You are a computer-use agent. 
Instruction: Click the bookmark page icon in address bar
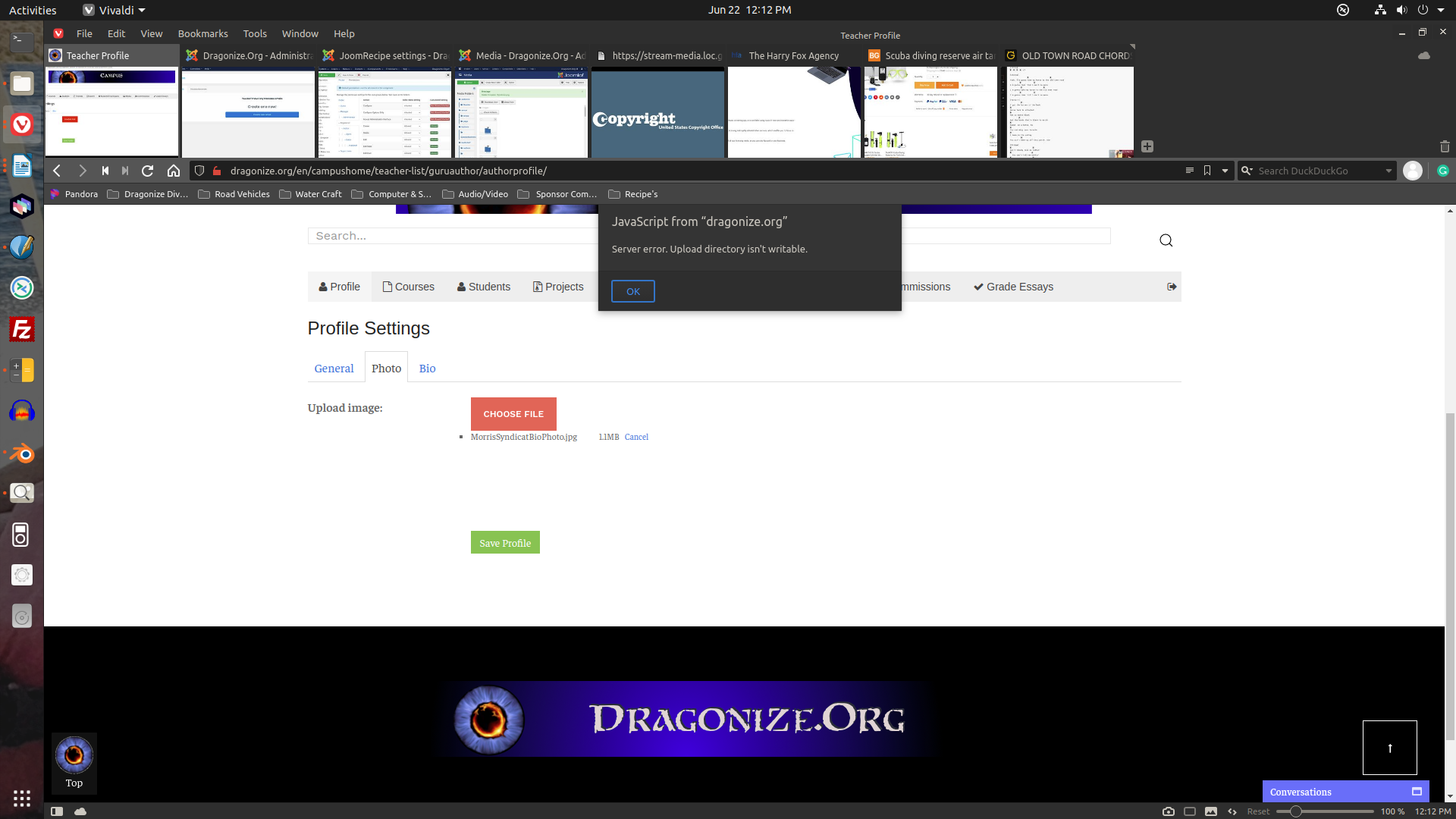pyautogui.click(x=1207, y=171)
